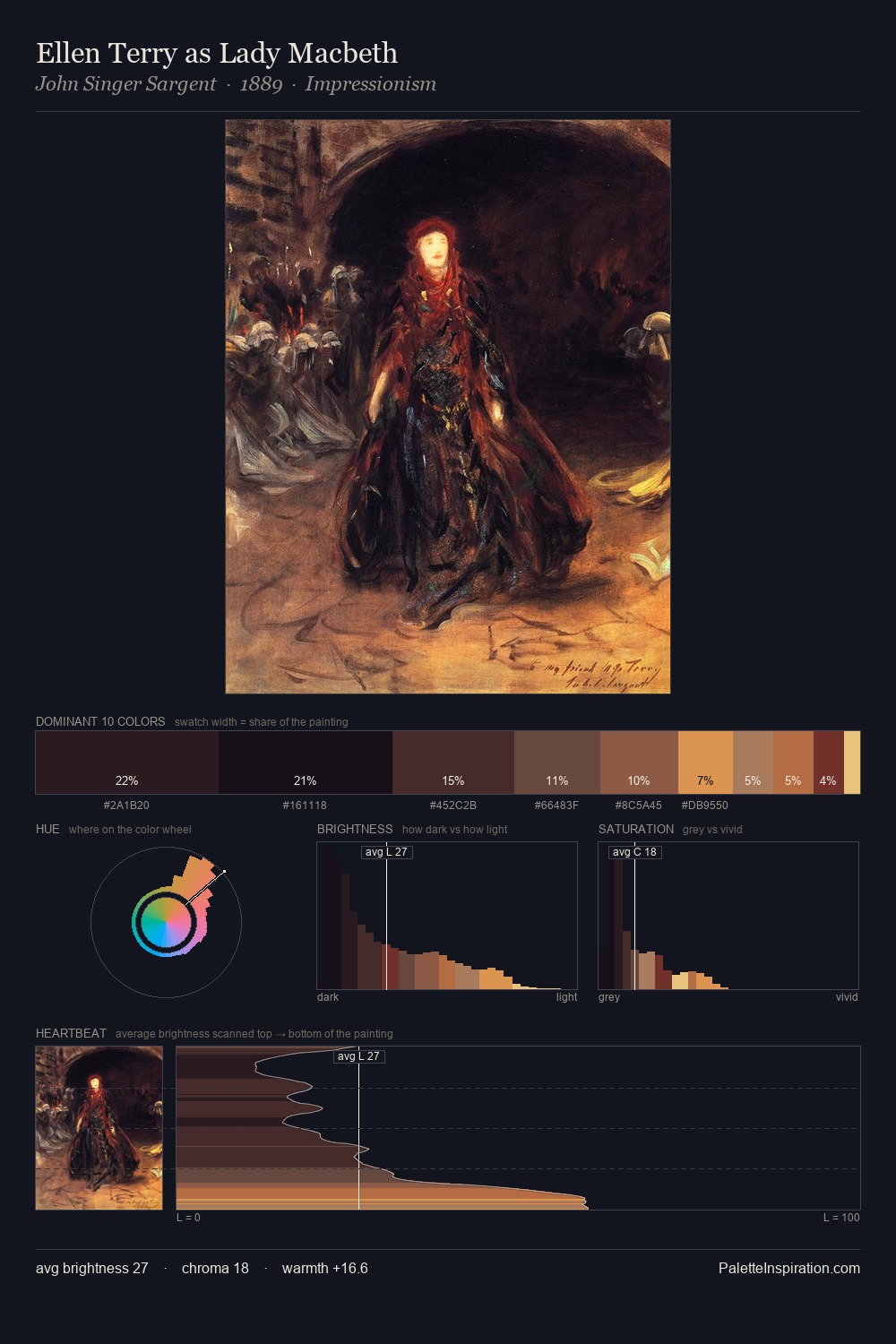The image size is (896, 1344).
Task: Click the 22% swatch for #2A1B20
Action: pyautogui.click(x=127, y=762)
